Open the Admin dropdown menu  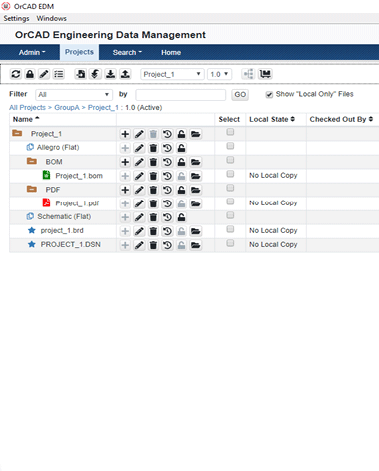[32, 52]
